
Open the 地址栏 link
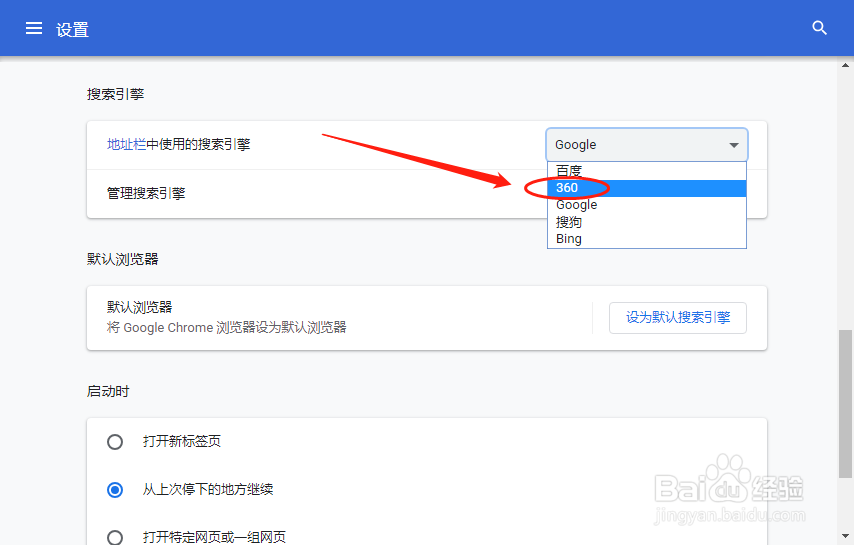(x=126, y=144)
